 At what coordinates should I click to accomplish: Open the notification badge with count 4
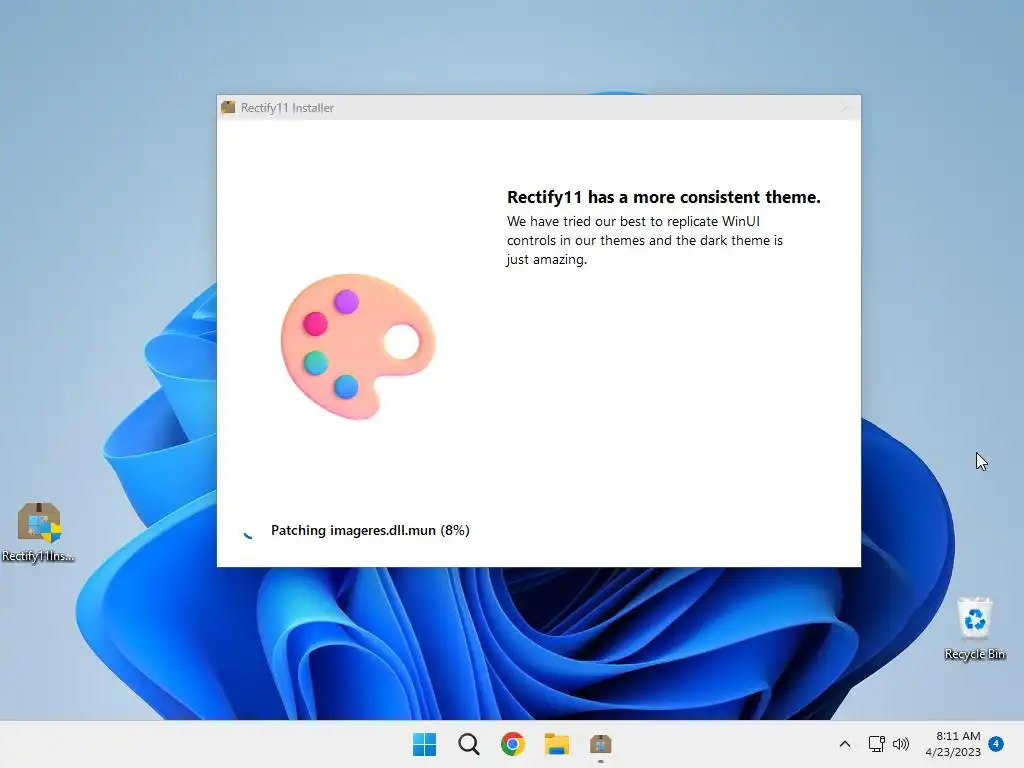[x=996, y=743]
